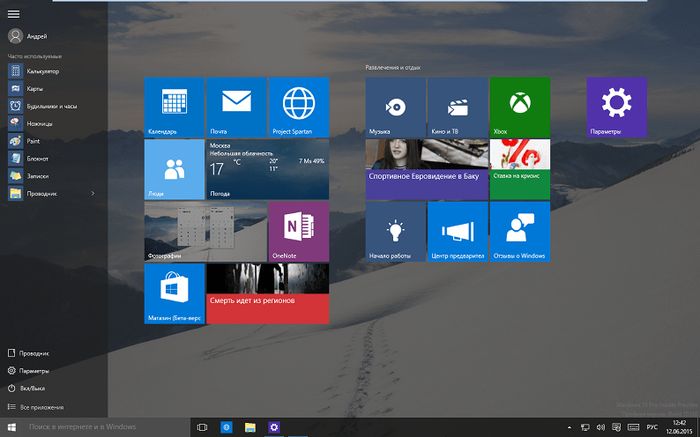Click the Развлечения и отдых group header

393,67
